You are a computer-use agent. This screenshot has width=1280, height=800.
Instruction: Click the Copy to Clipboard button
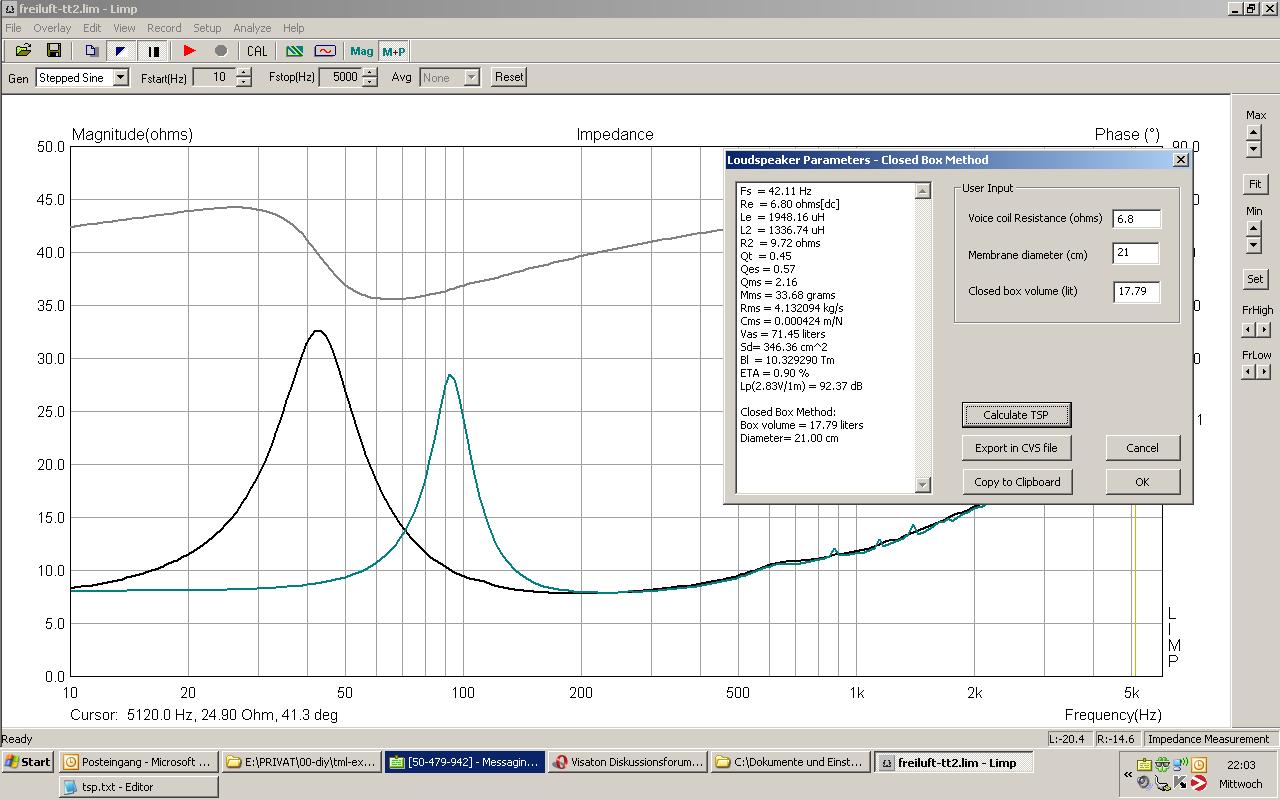point(1017,482)
